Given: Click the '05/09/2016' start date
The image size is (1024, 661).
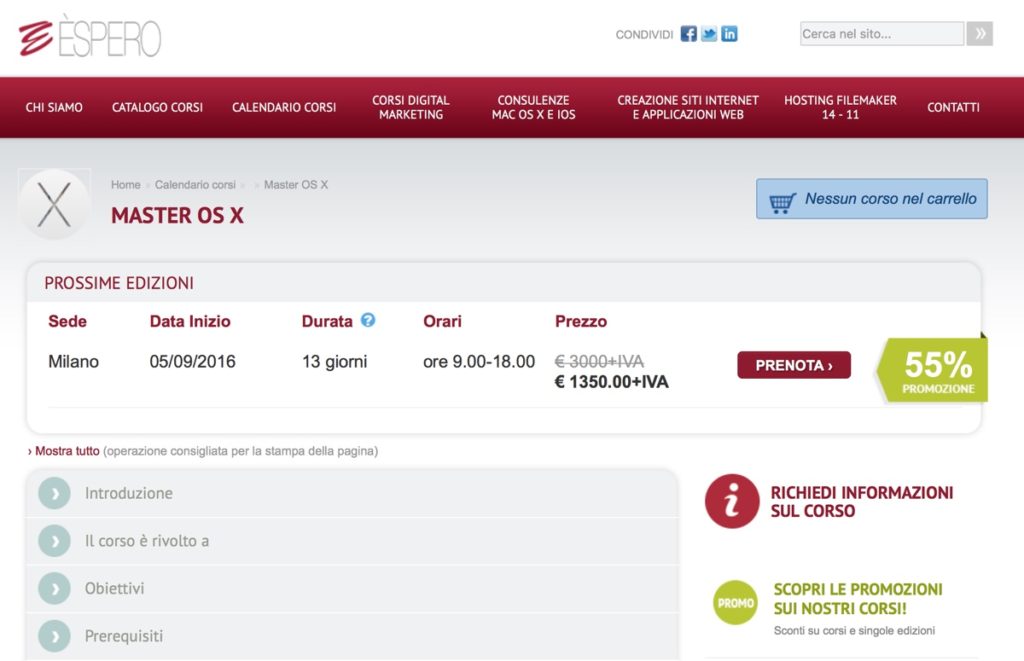Looking at the screenshot, I should tap(192, 362).
